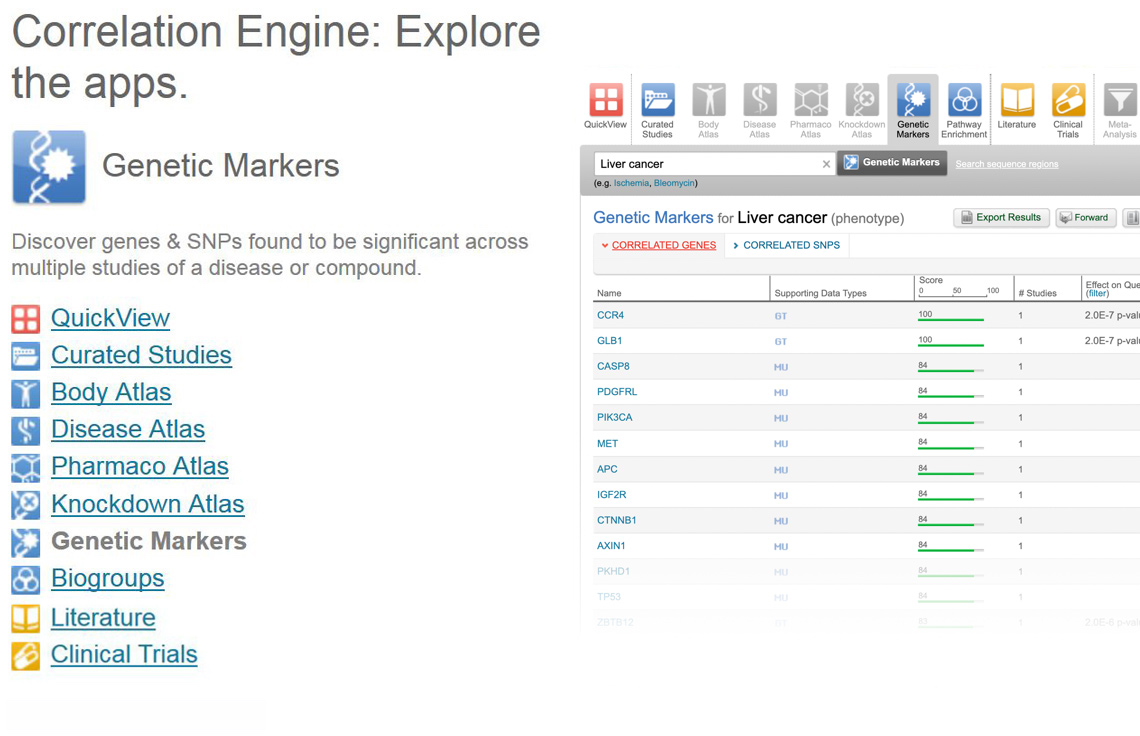Click the filter link in Effect column

click(x=1097, y=294)
